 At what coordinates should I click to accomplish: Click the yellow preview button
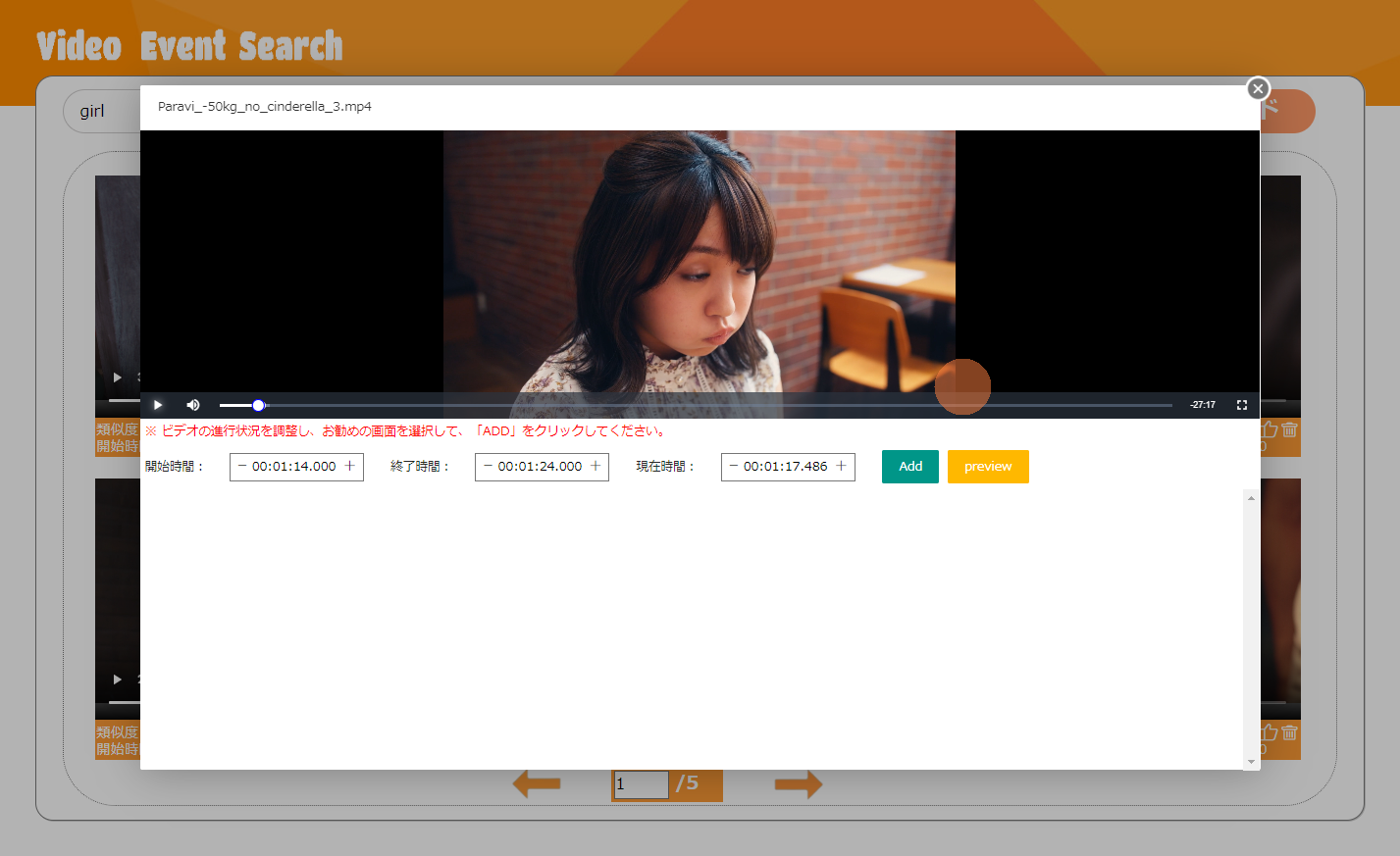[x=988, y=467]
